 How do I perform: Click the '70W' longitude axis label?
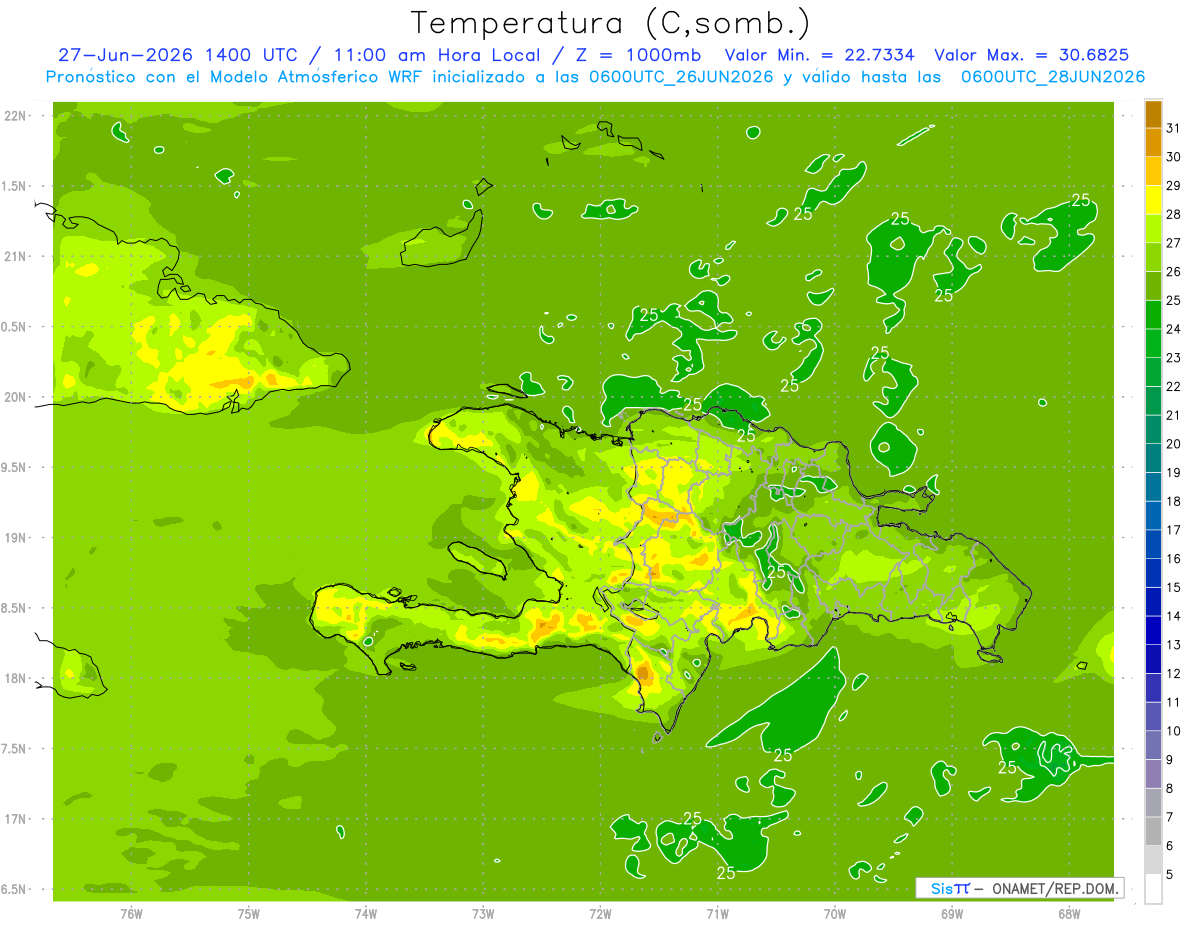coord(835,914)
